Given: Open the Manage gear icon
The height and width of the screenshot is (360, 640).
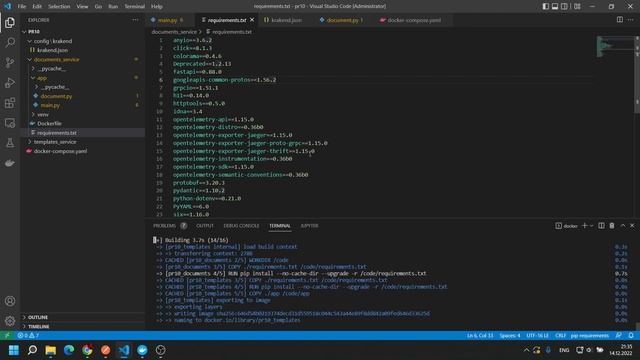Looking at the screenshot, I should tap(10, 321).
